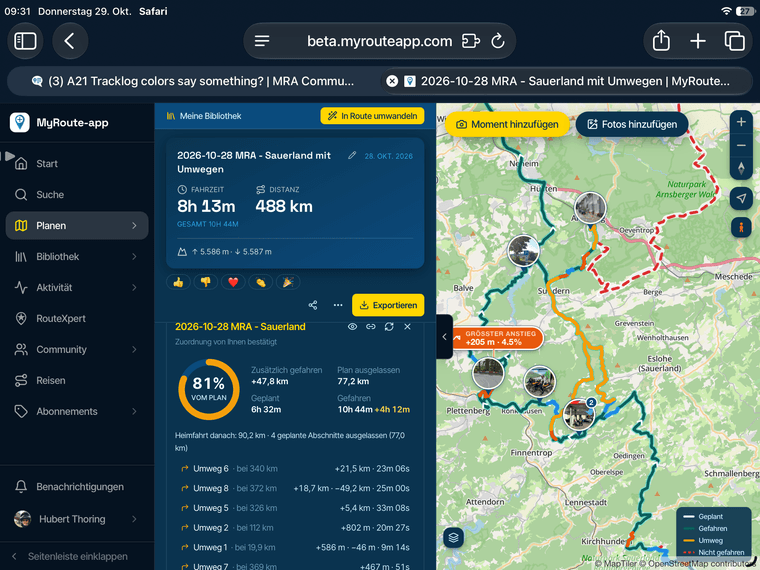
Task: Open Meine Bibliothek breadcrumb
Action: tap(204, 116)
